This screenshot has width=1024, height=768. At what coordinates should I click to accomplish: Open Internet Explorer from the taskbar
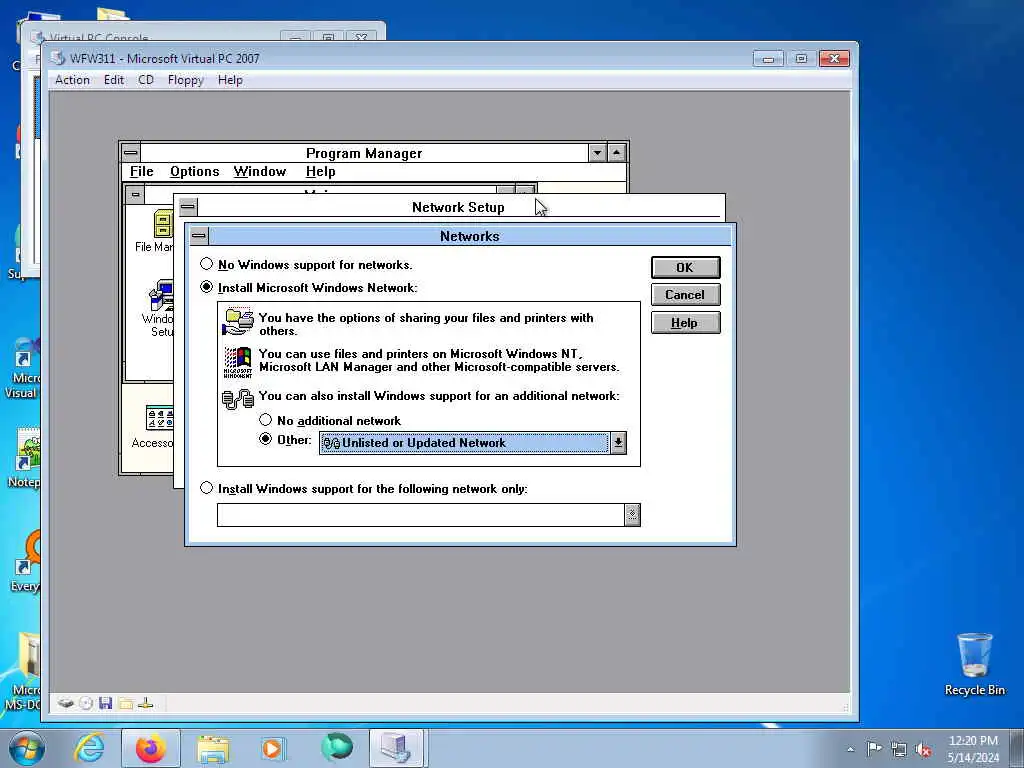pos(89,748)
